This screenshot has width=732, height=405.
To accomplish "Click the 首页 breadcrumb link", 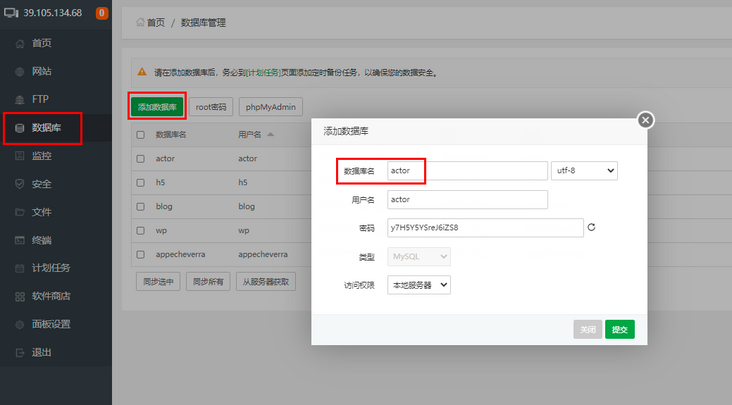I will point(156,22).
